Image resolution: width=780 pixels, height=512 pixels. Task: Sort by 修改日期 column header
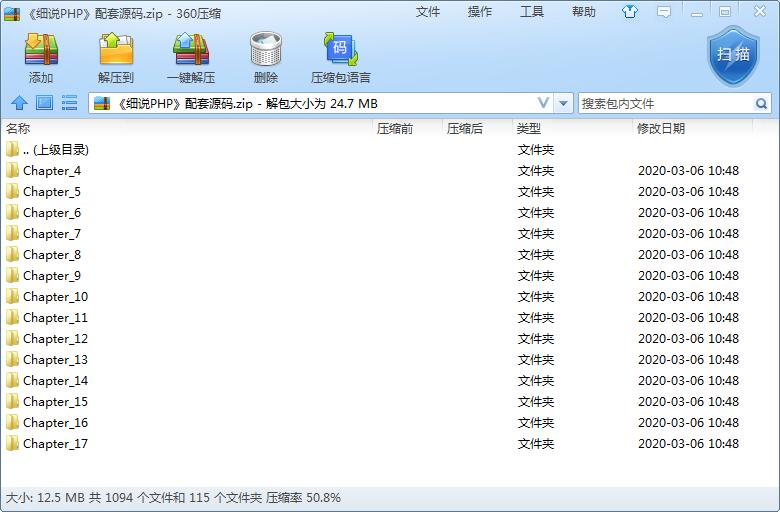[x=692, y=128]
